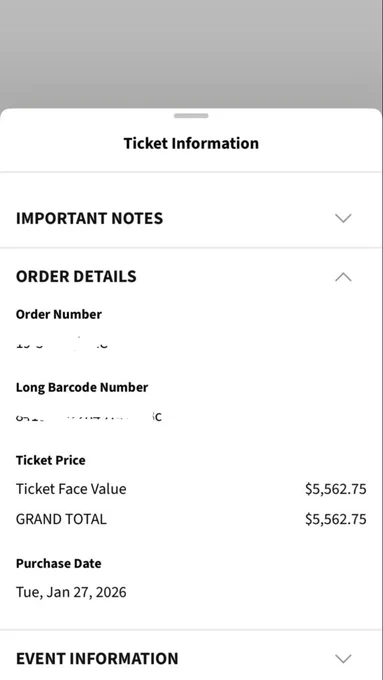
Task: Tap the bottom sheet drag handle
Action: 191,116
